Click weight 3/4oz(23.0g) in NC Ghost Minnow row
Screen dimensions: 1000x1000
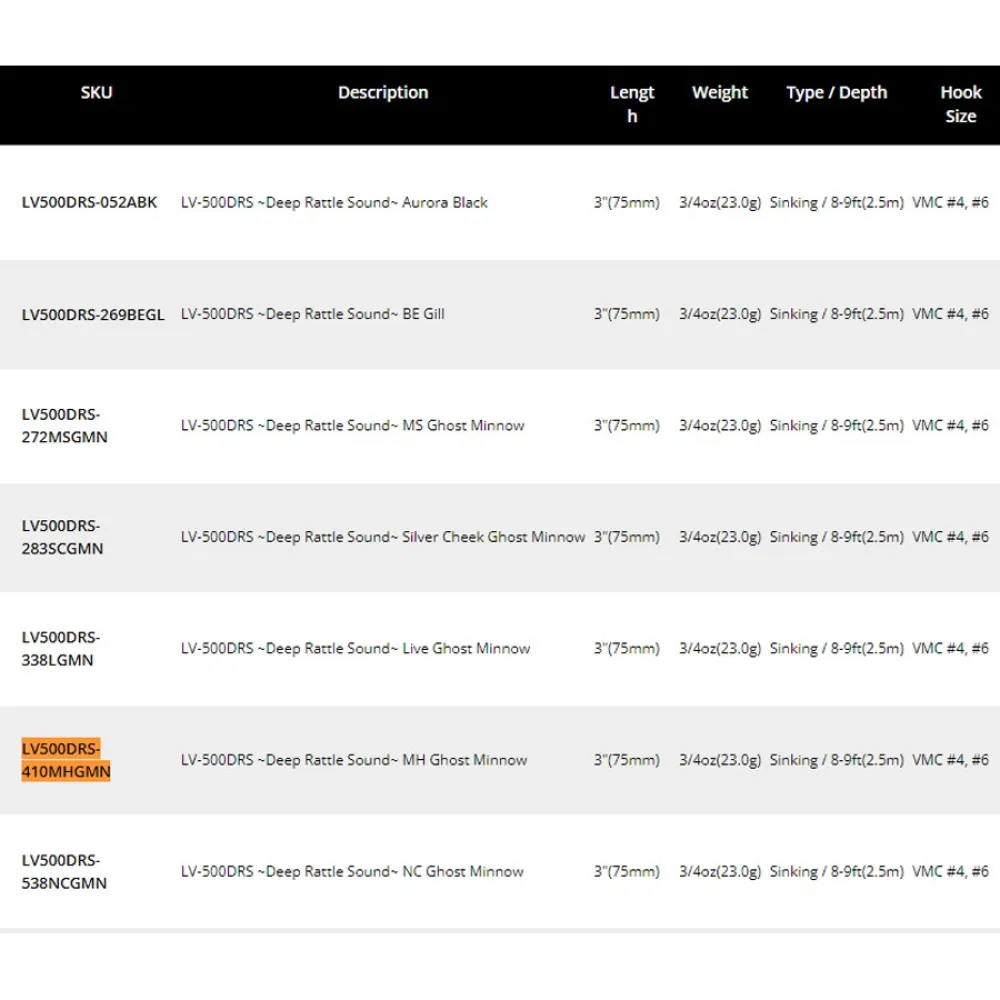[719, 871]
